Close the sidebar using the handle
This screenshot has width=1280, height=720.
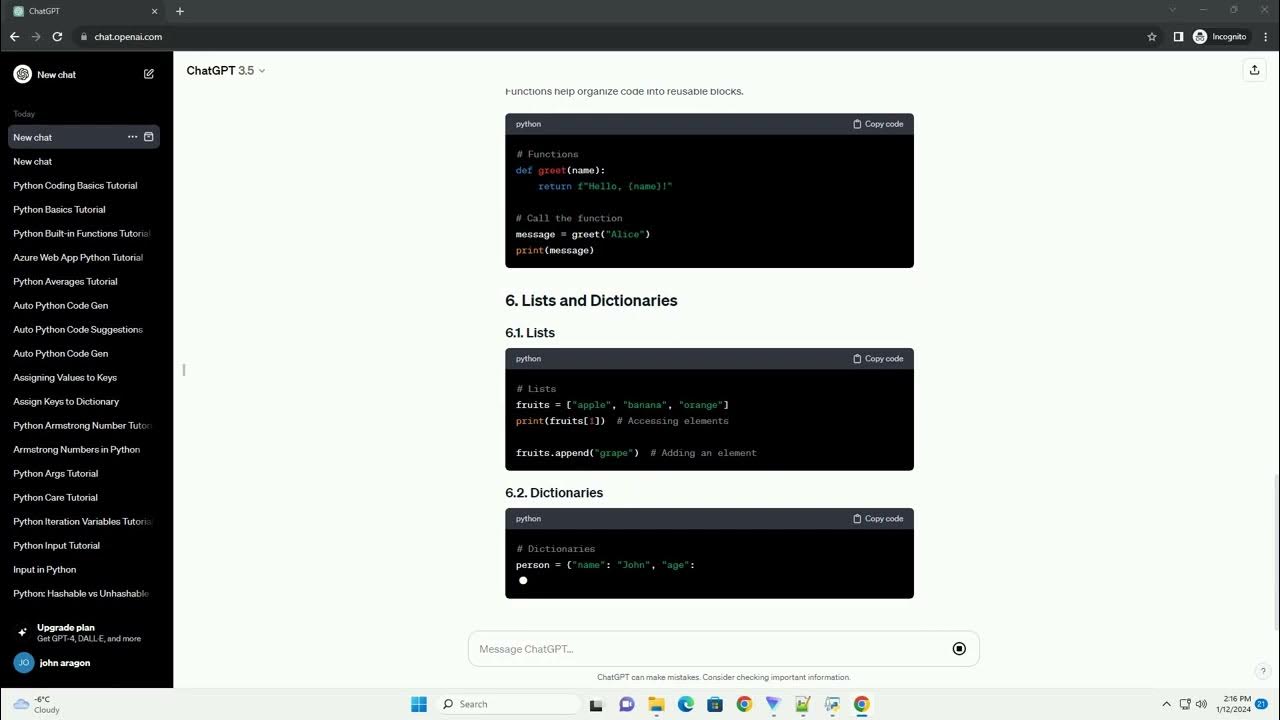point(184,370)
